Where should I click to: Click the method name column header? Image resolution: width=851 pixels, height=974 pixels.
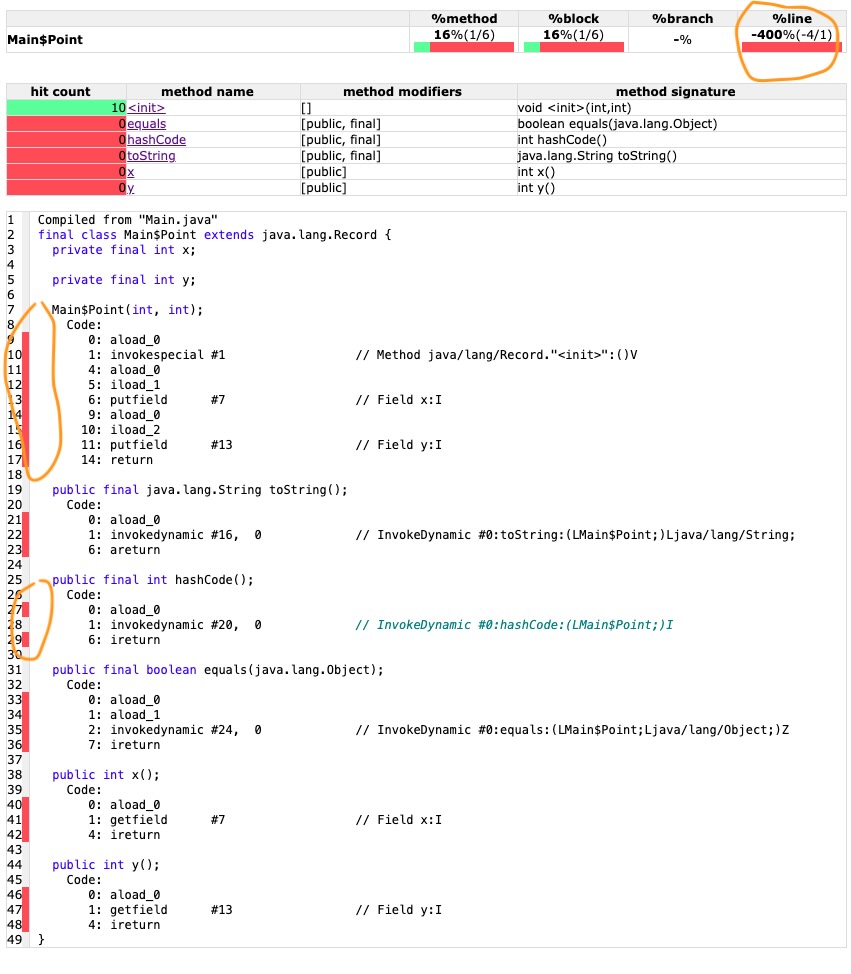pyautogui.click(x=213, y=91)
